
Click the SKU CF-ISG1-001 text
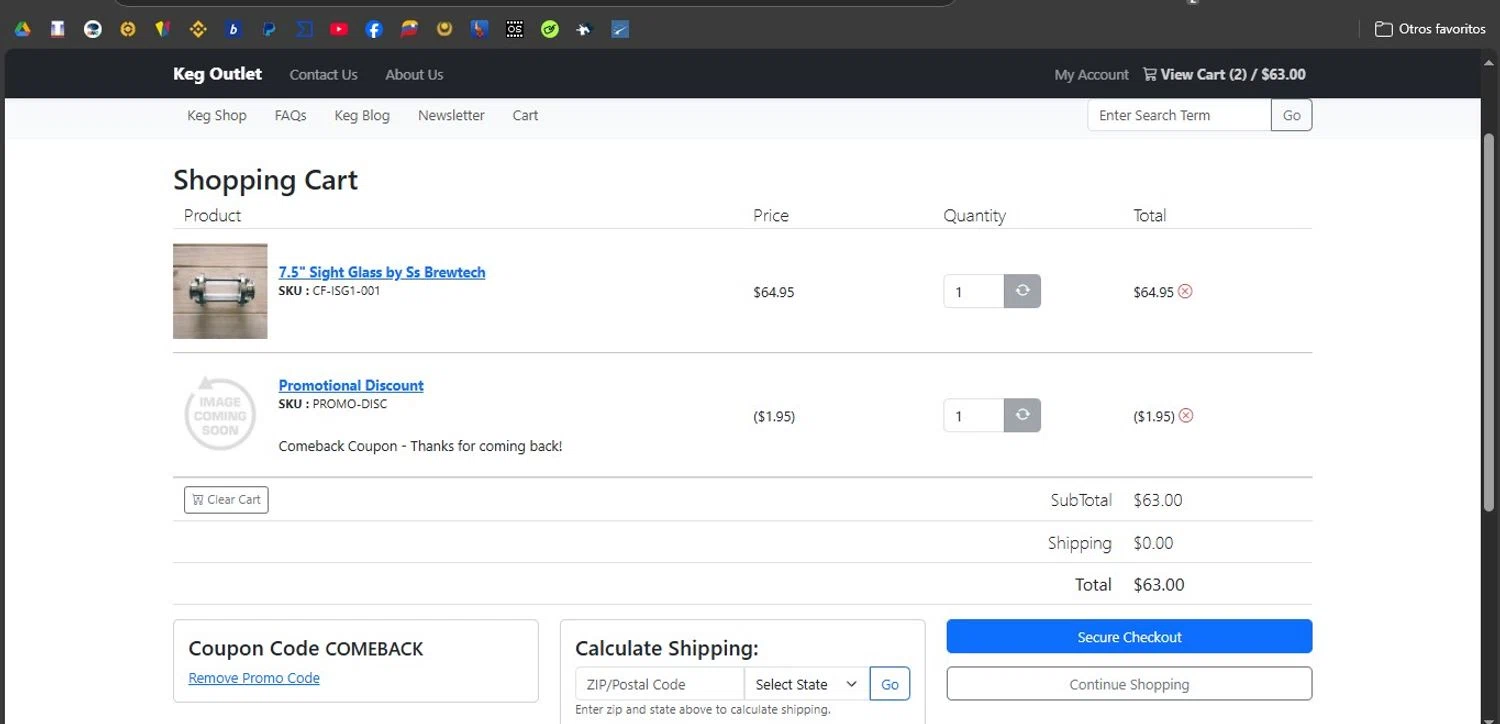329,291
